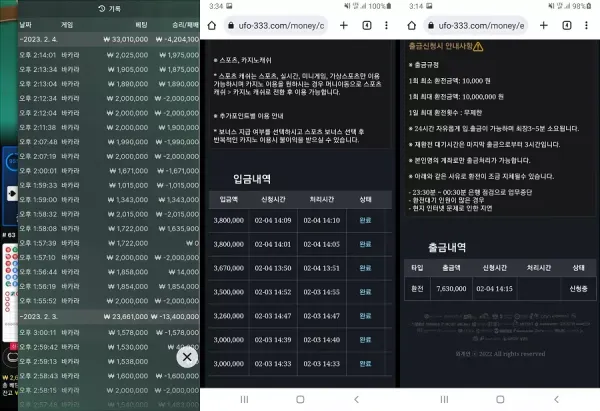Click 입금내역 section heading

252,179
